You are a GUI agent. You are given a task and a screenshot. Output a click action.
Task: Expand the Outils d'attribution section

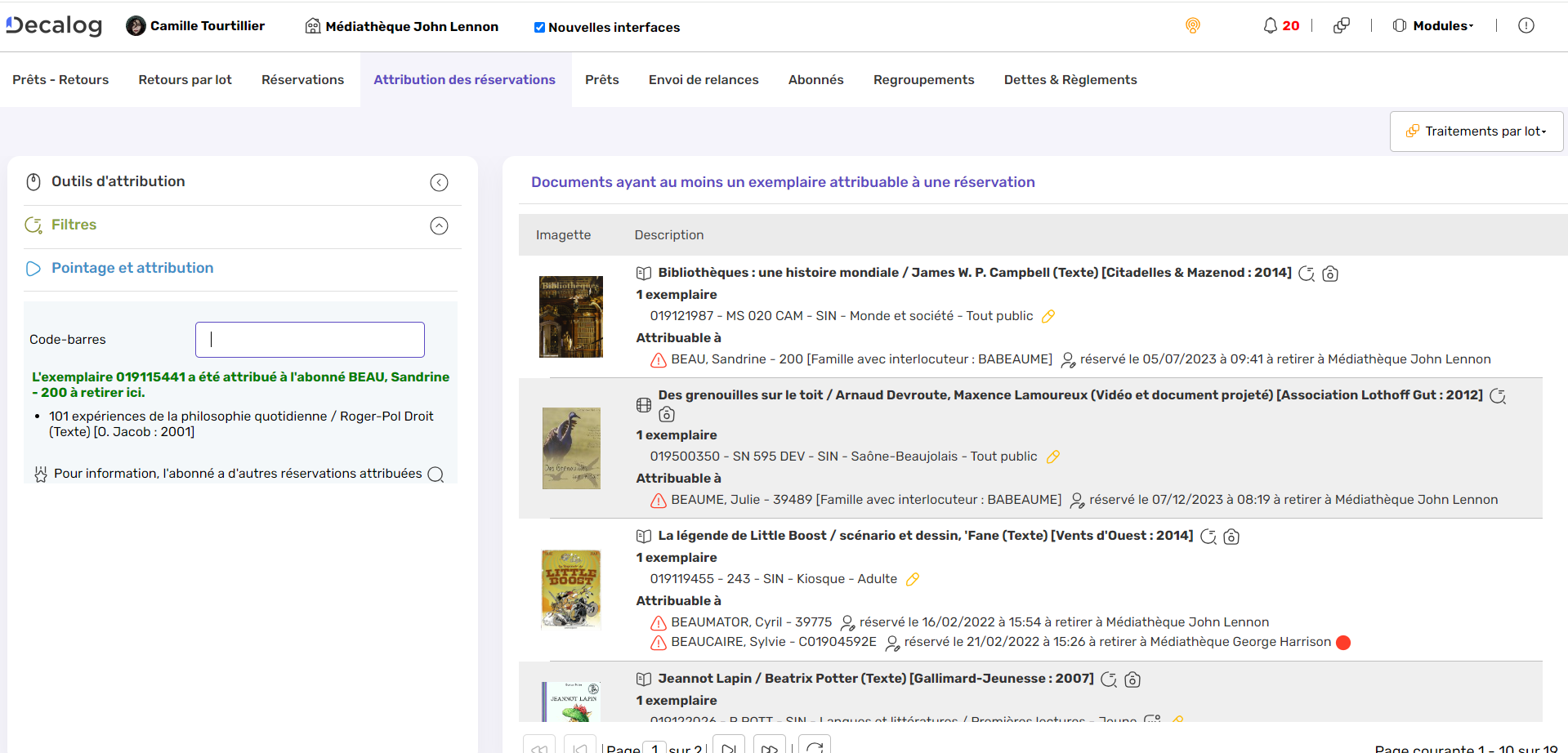click(439, 182)
